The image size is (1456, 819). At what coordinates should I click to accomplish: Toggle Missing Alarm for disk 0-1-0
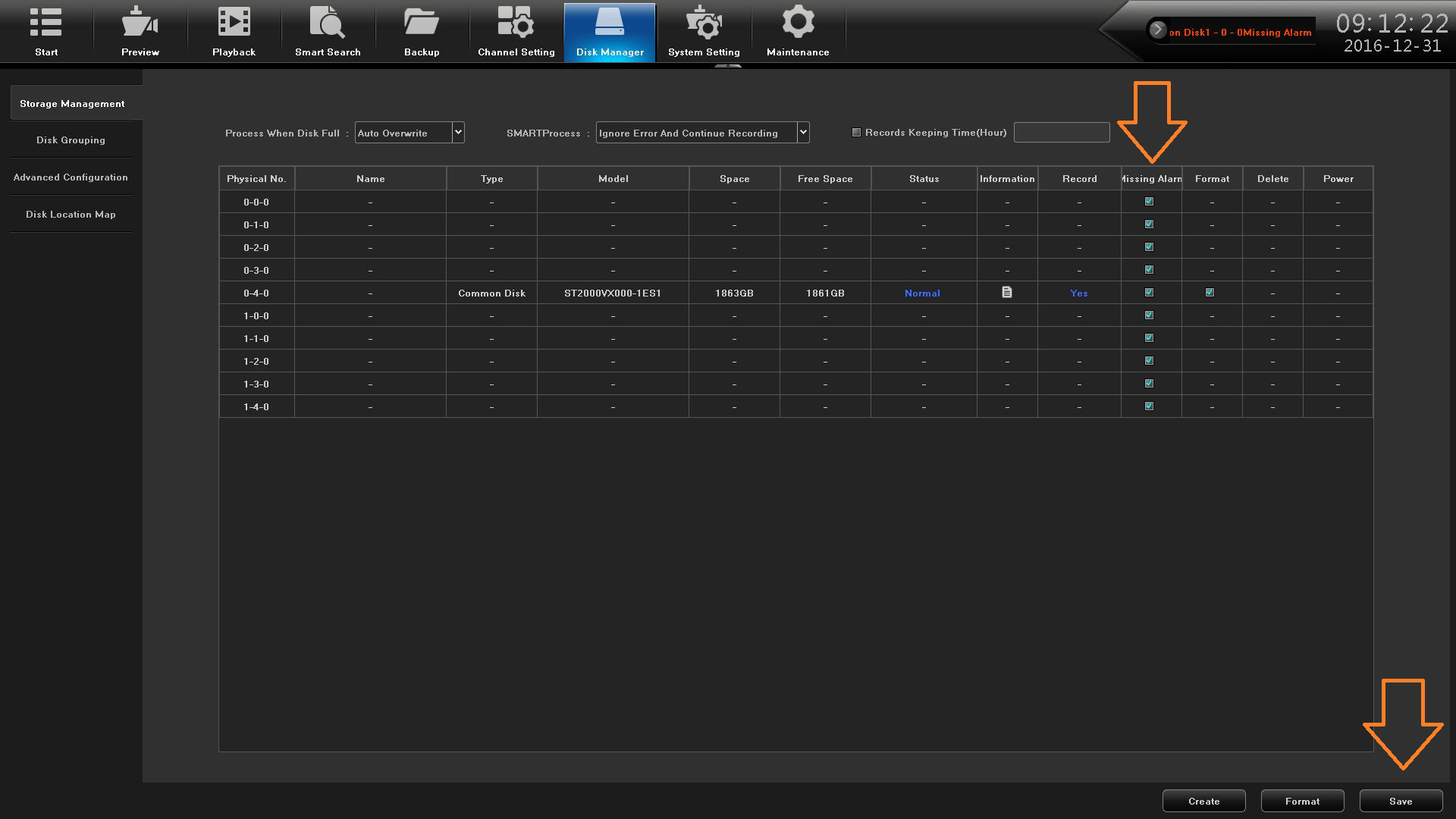[1149, 224]
